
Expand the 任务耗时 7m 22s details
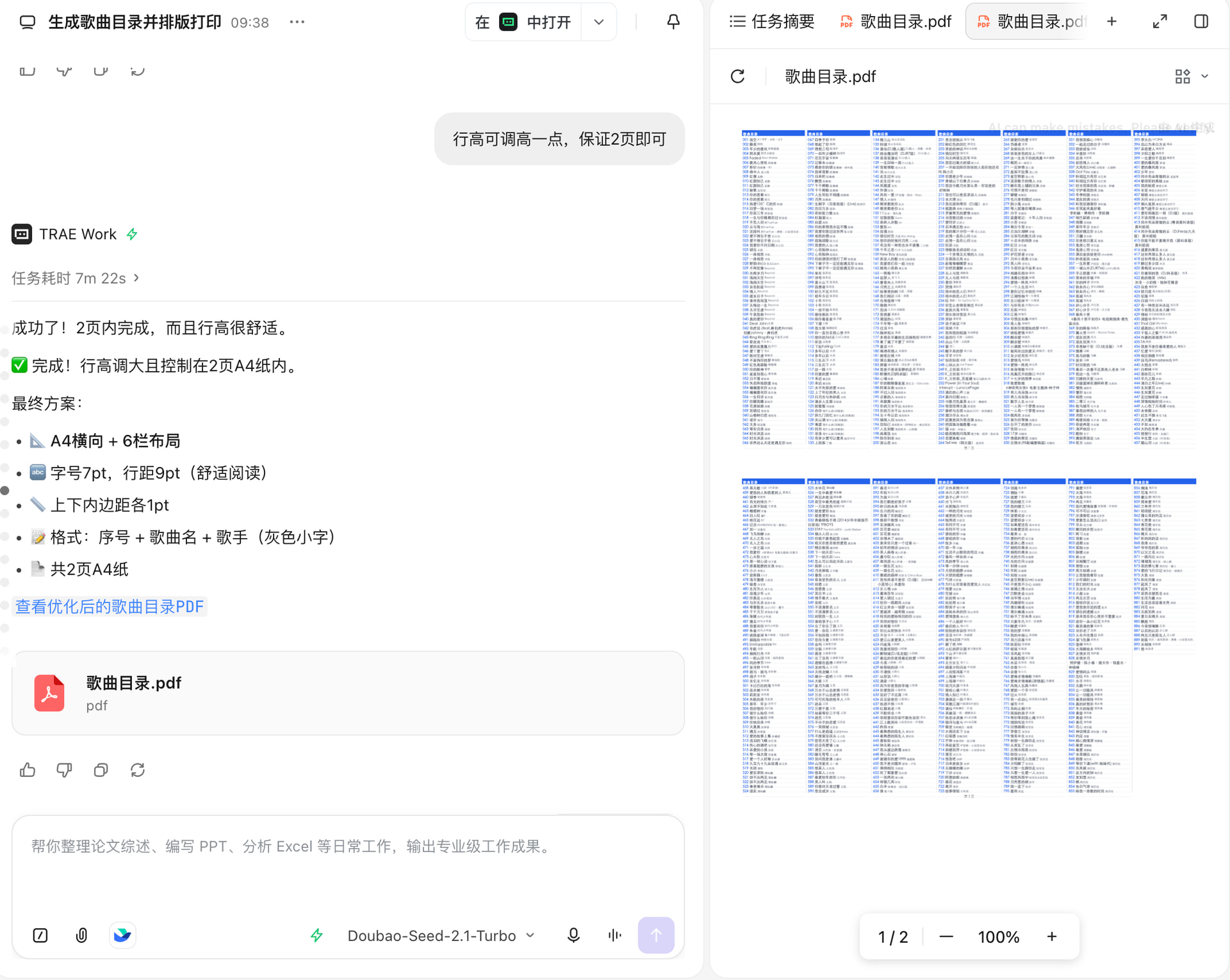point(76,278)
